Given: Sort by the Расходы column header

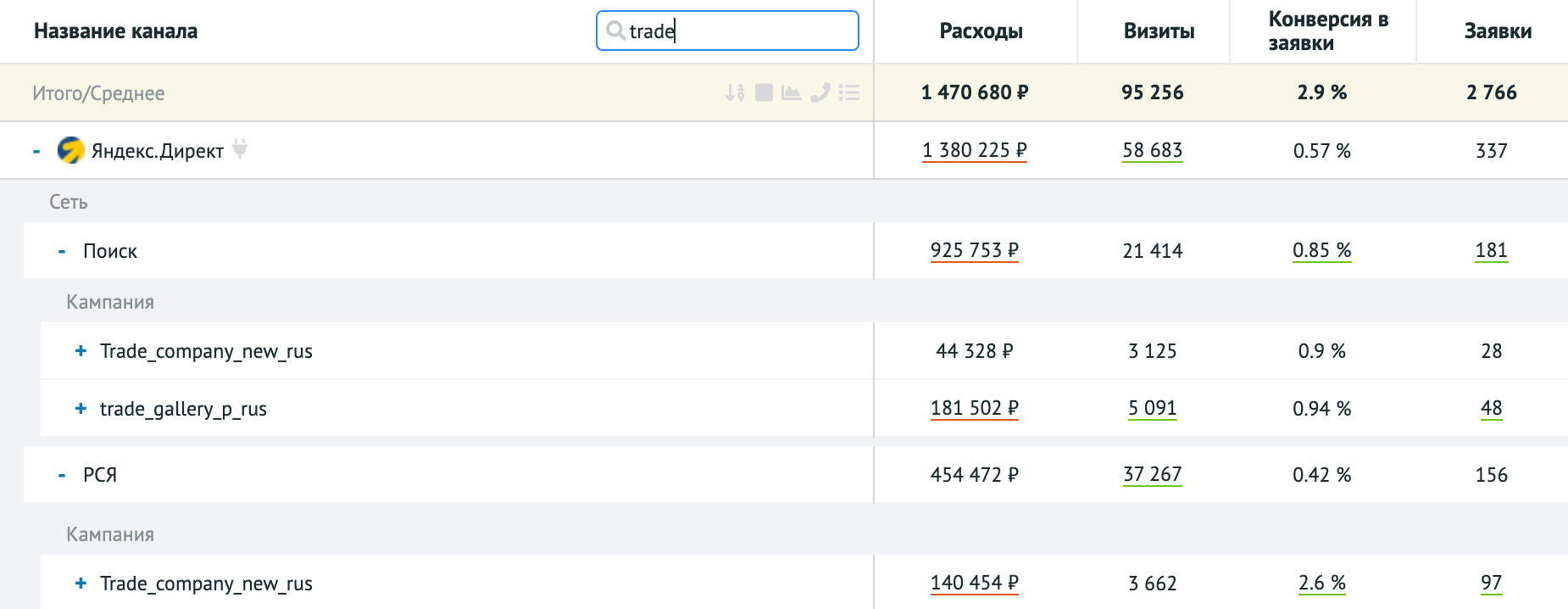Looking at the screenshot, I should [x=981, y=31].
